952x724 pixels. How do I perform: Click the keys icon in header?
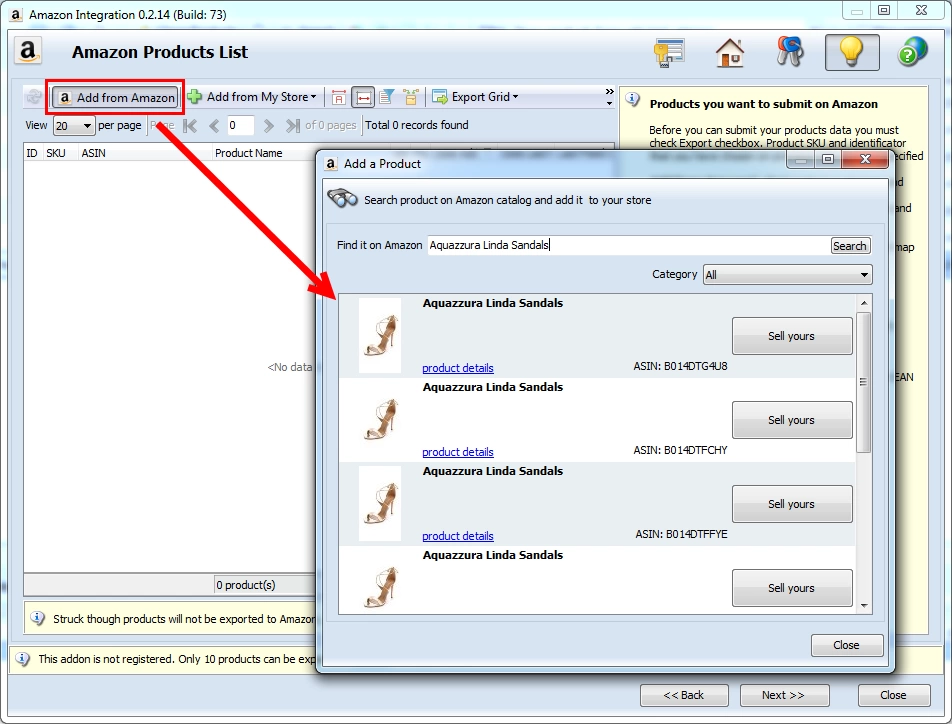tap(790, 52)
